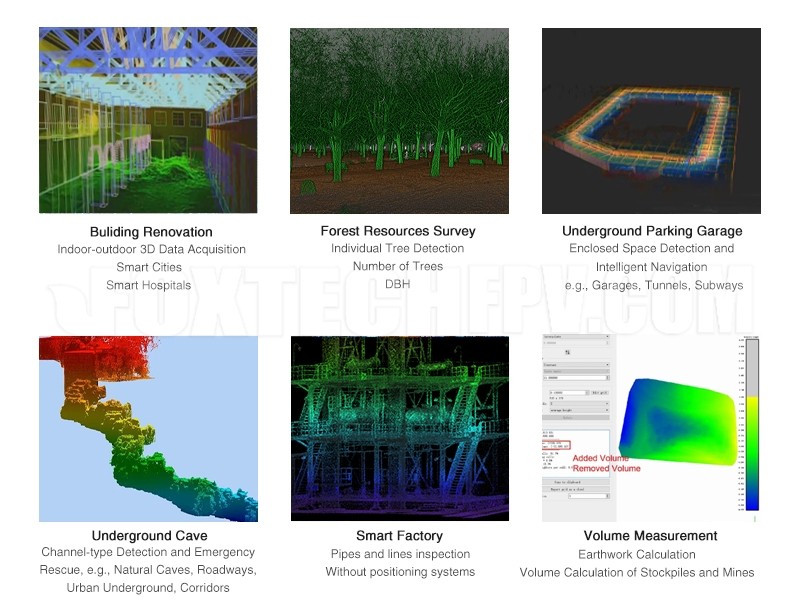Select the Underground Parking Garage scan image
The image size is (800, 600).
pos(651,120)
